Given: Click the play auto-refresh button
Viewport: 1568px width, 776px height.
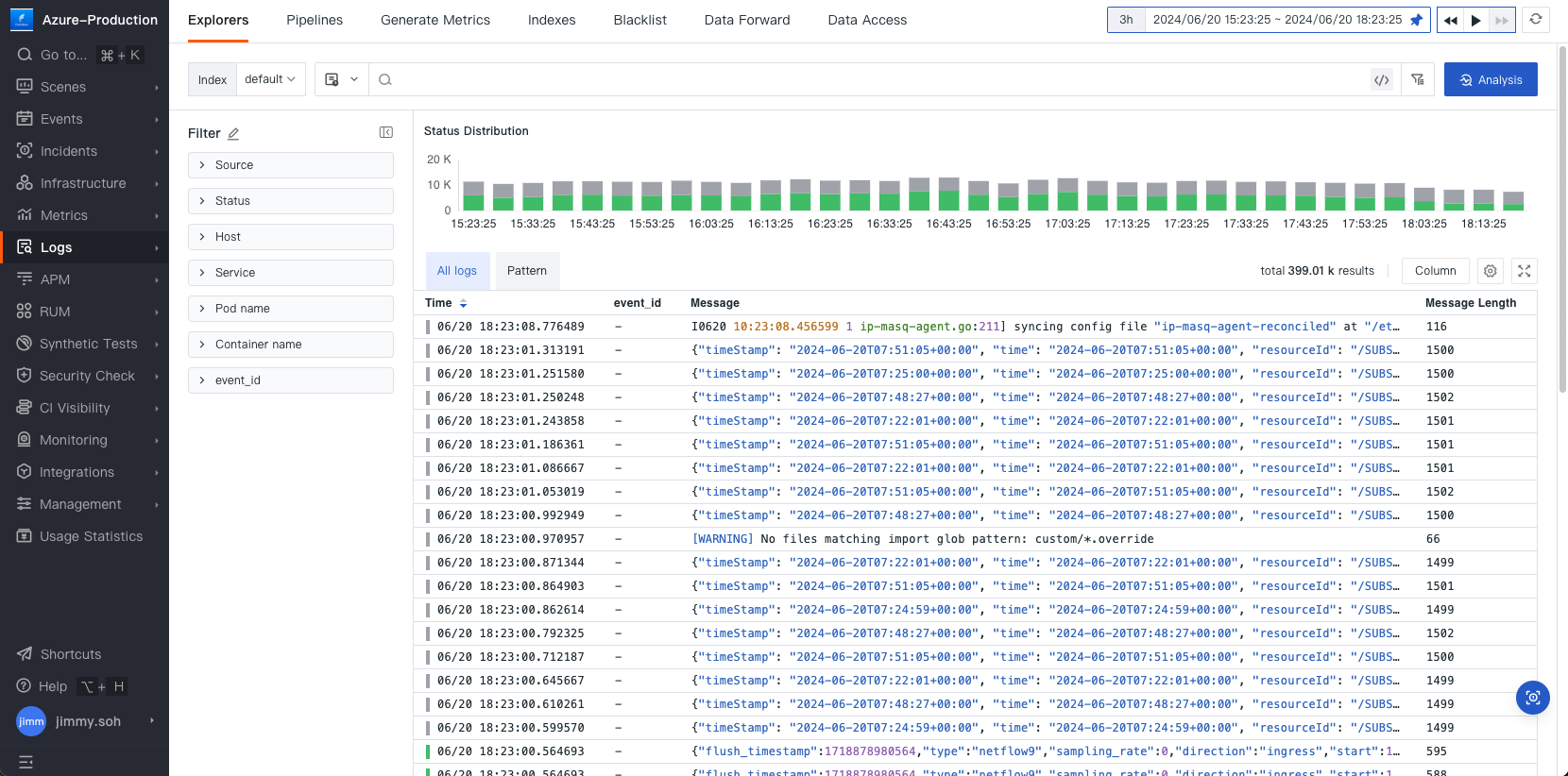Looking at the screenshot, I should 1475,20.
